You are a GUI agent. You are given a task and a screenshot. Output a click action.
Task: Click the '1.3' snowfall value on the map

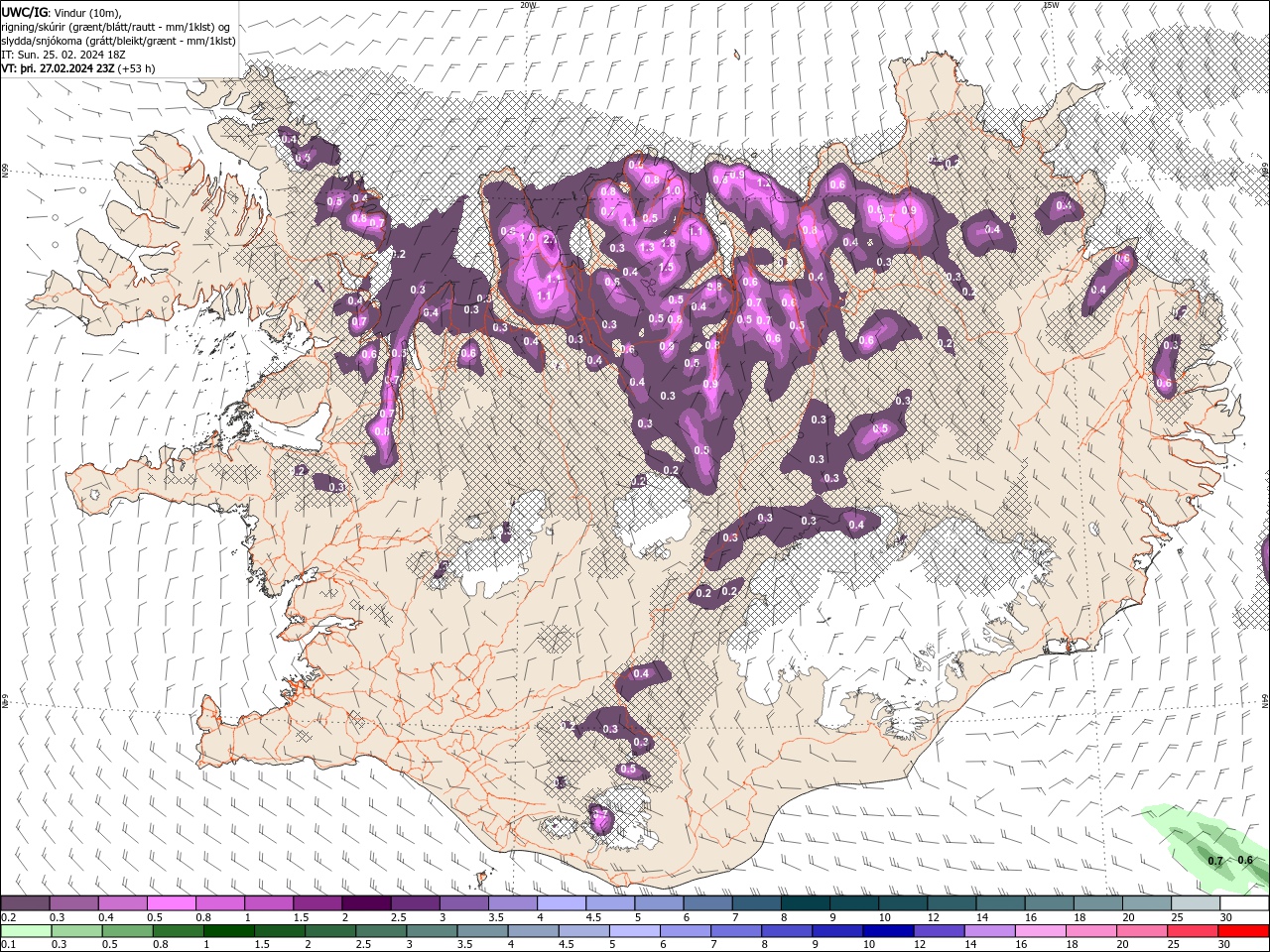coord(647,247)
